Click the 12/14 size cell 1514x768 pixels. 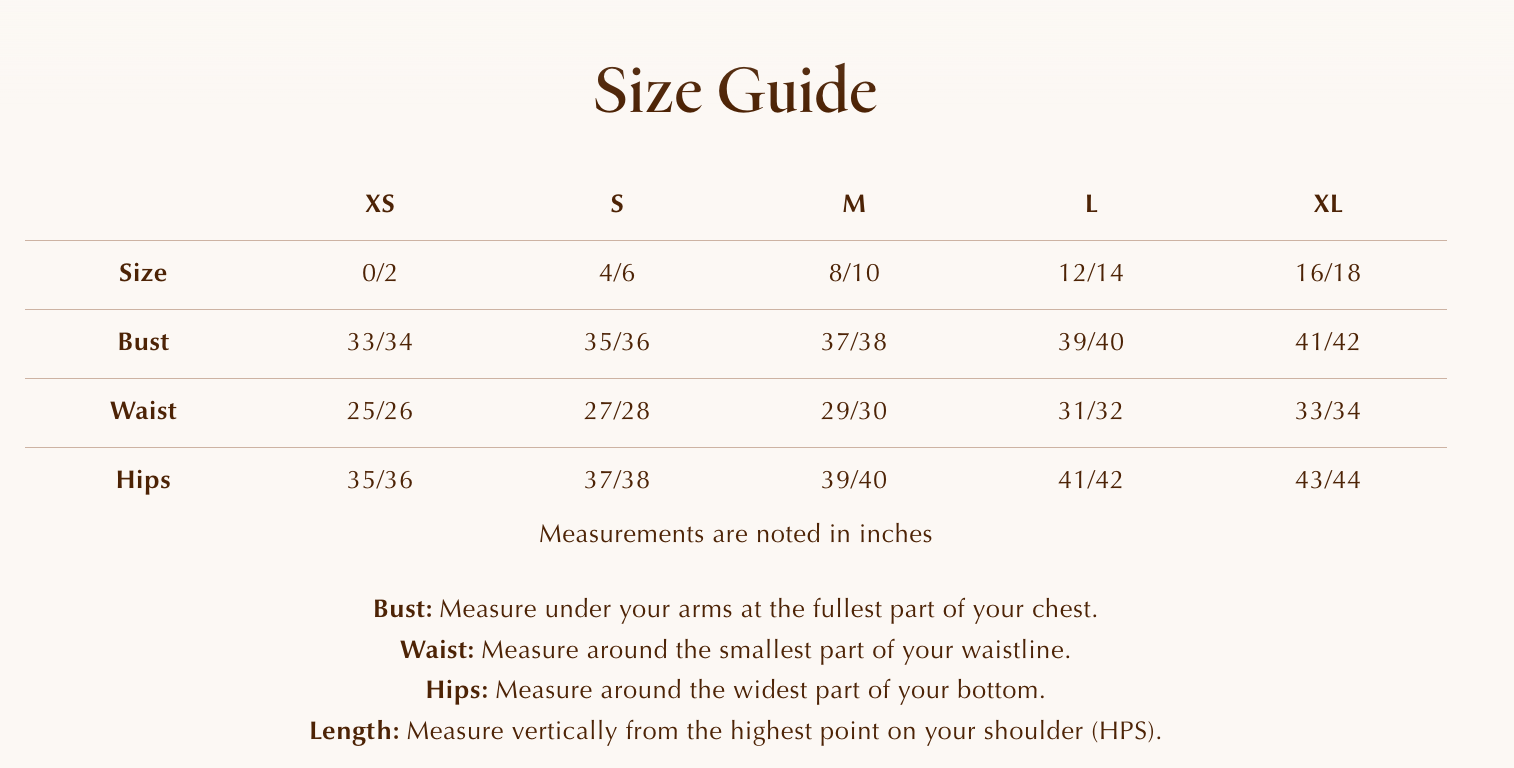(x=1091, y=273)
